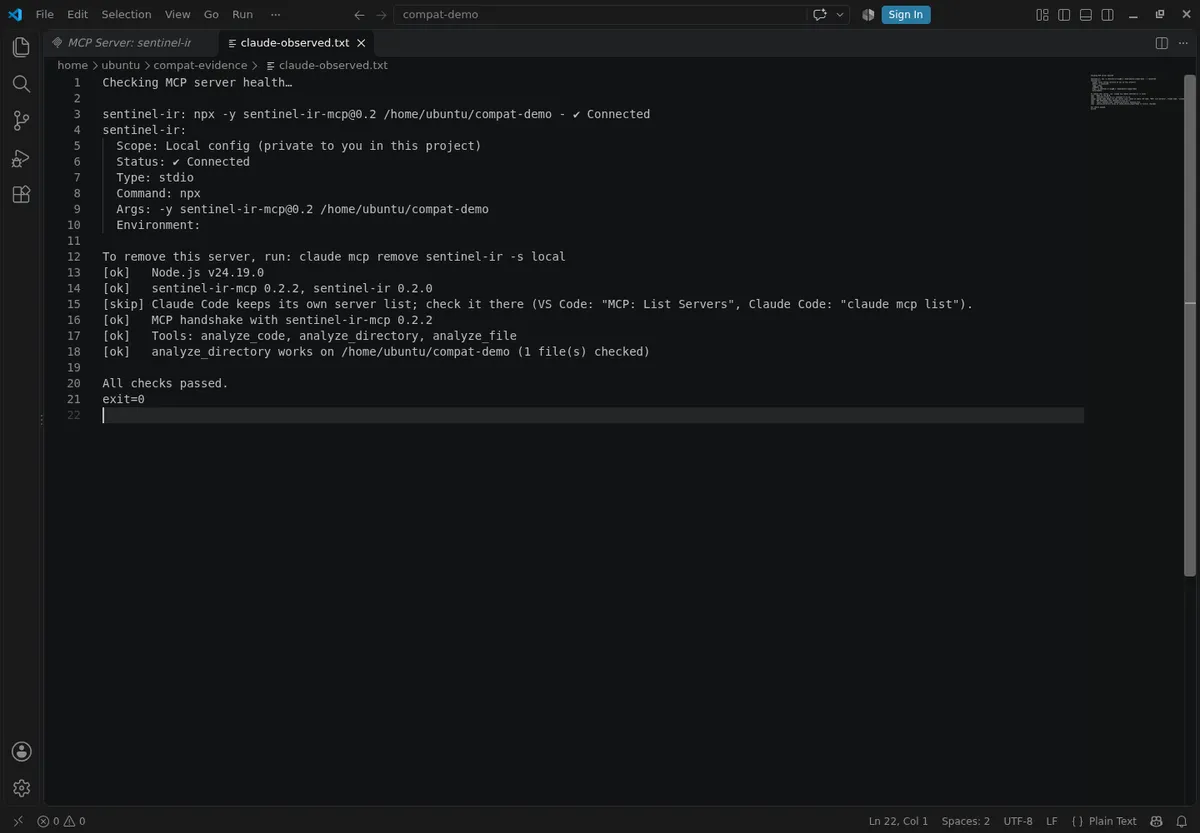Open the View menu
Viewport: 1200px width, 833px height.
click(x=177, y=15)
